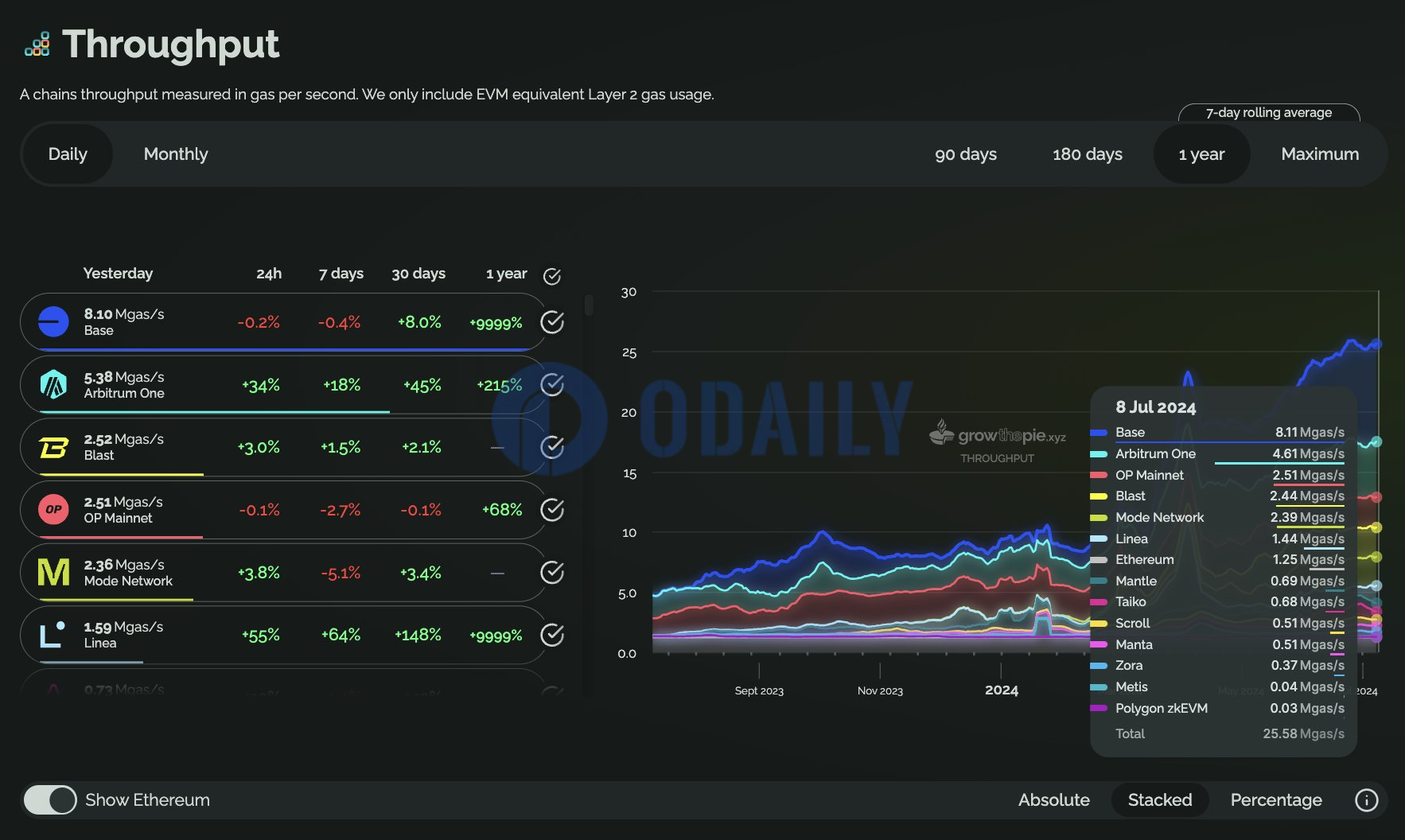1405x840 pixels.
Task: Toggle OP Mainnet chain checkmark
Action: [552, 510]
